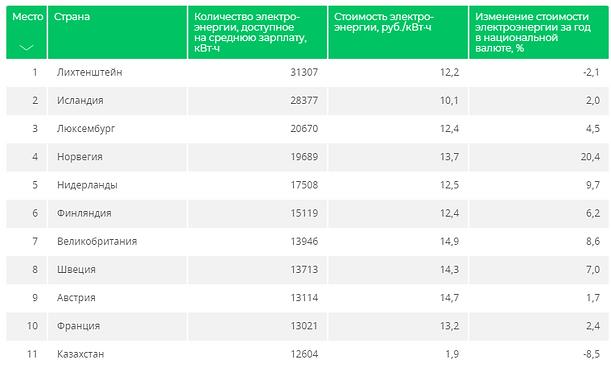Image resolution: width=611 pixels, height=368 pixels.
Task: Click the 31307 kWh value cell
Action: 258,73
